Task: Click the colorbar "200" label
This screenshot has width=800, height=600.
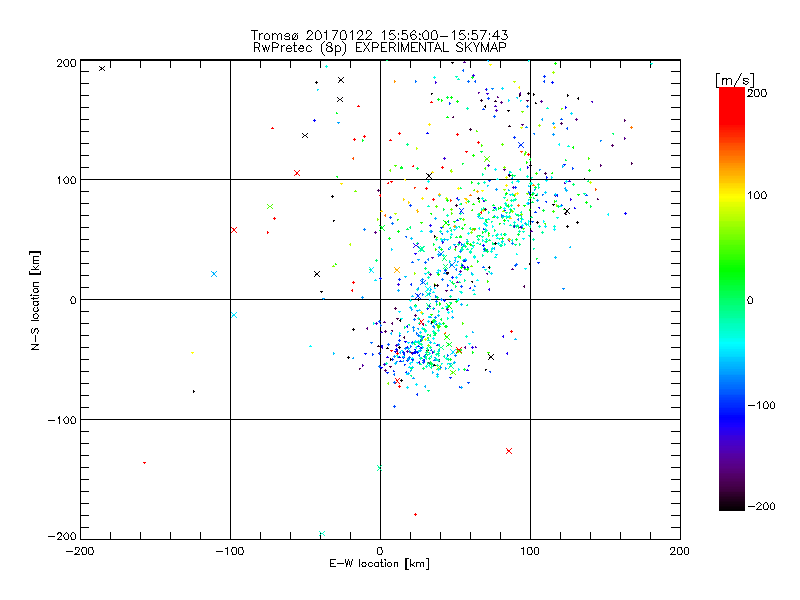Action: click(757, 93)
